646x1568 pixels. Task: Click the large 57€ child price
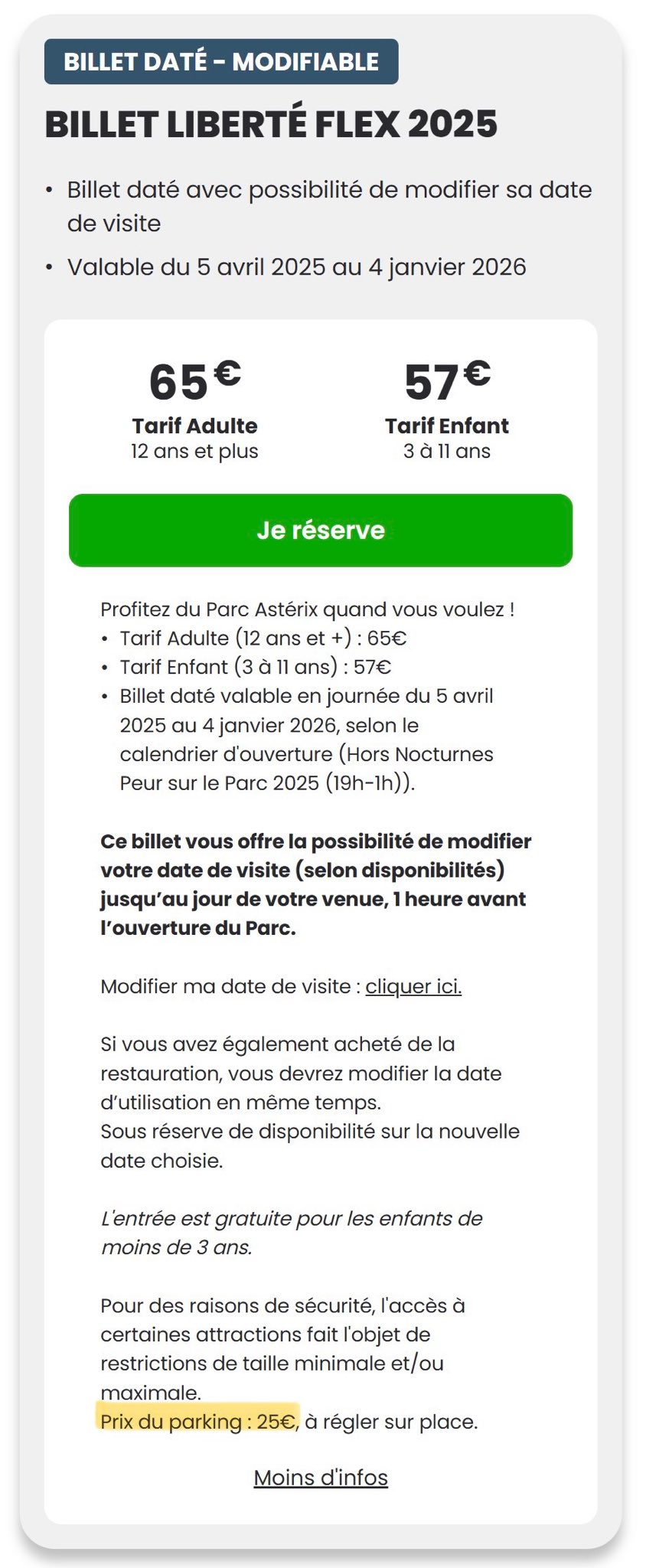[447, 381]
